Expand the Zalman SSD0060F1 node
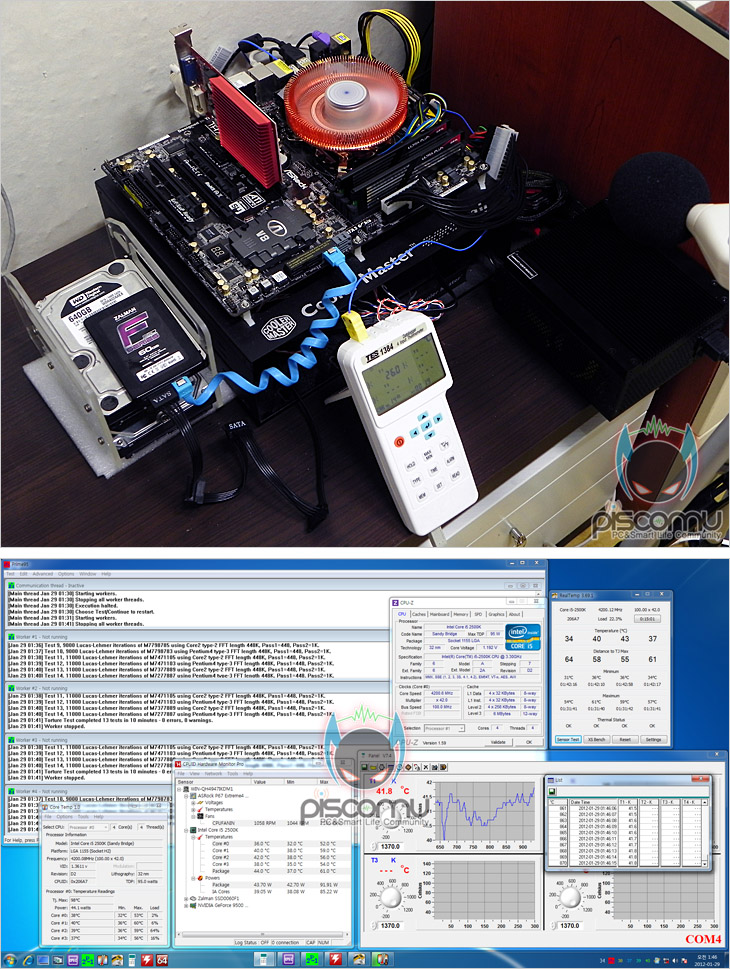Screen dimensions: 730x969 (x=186, y=899)
